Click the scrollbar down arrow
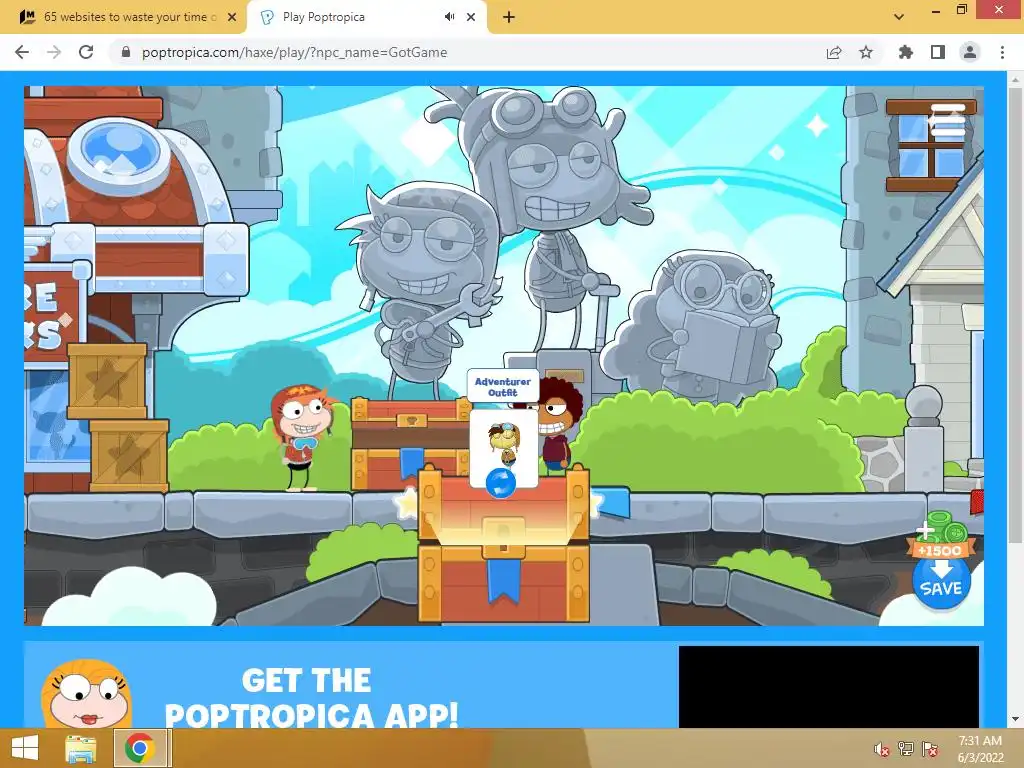The image size is (1024, 768). 1015,720
